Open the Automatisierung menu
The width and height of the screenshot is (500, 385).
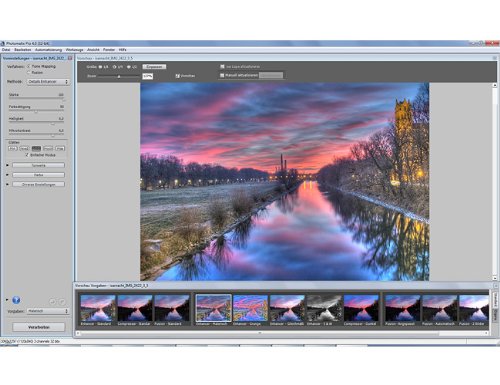[x=49, y=50]
